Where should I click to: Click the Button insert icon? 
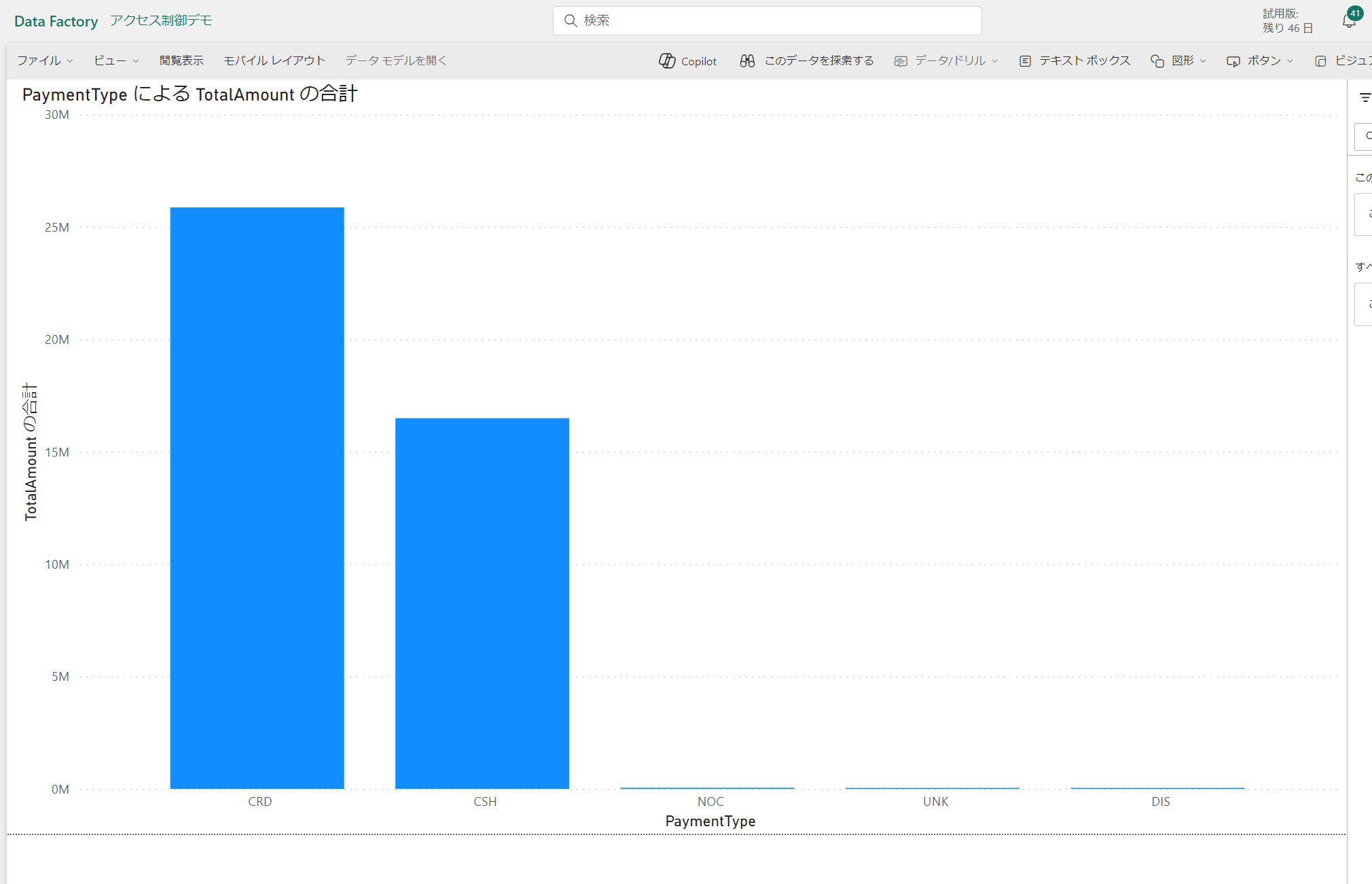click(1233, 61)
